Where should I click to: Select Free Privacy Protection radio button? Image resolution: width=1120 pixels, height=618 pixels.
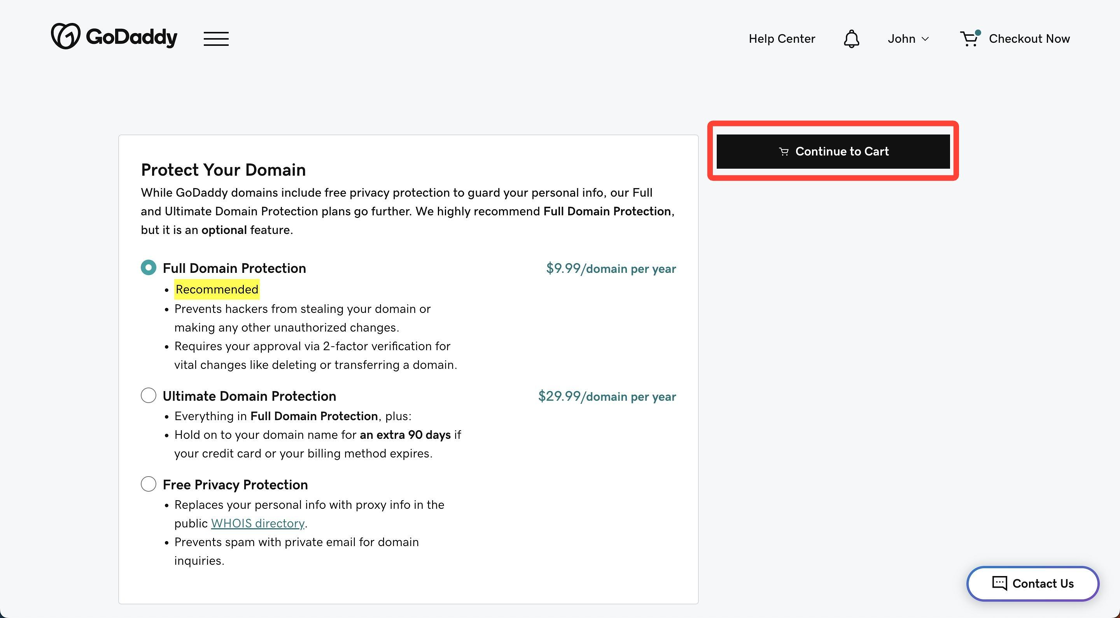pyautogui.click(x=149, y=484)
